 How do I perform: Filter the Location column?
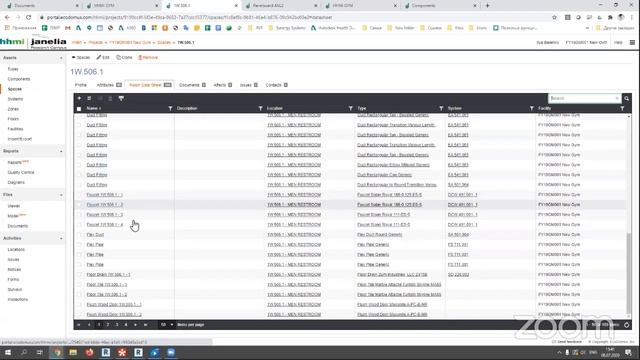pyautogui.click(x=351, y=108)
